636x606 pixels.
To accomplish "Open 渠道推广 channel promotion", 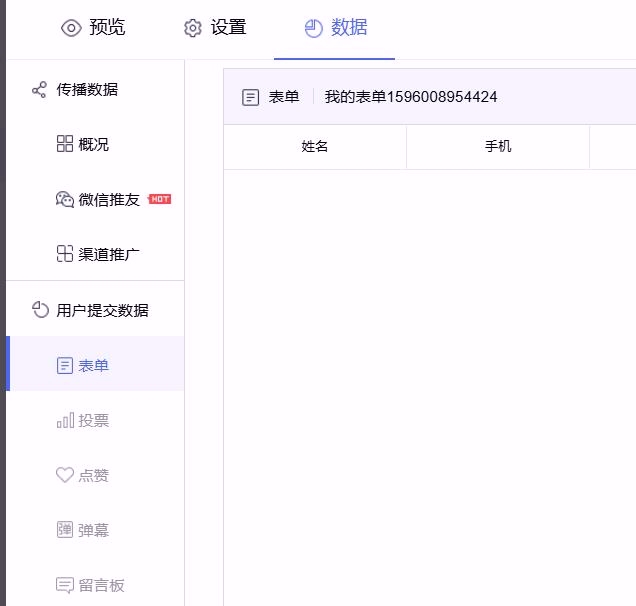I will tap(108, 254).
